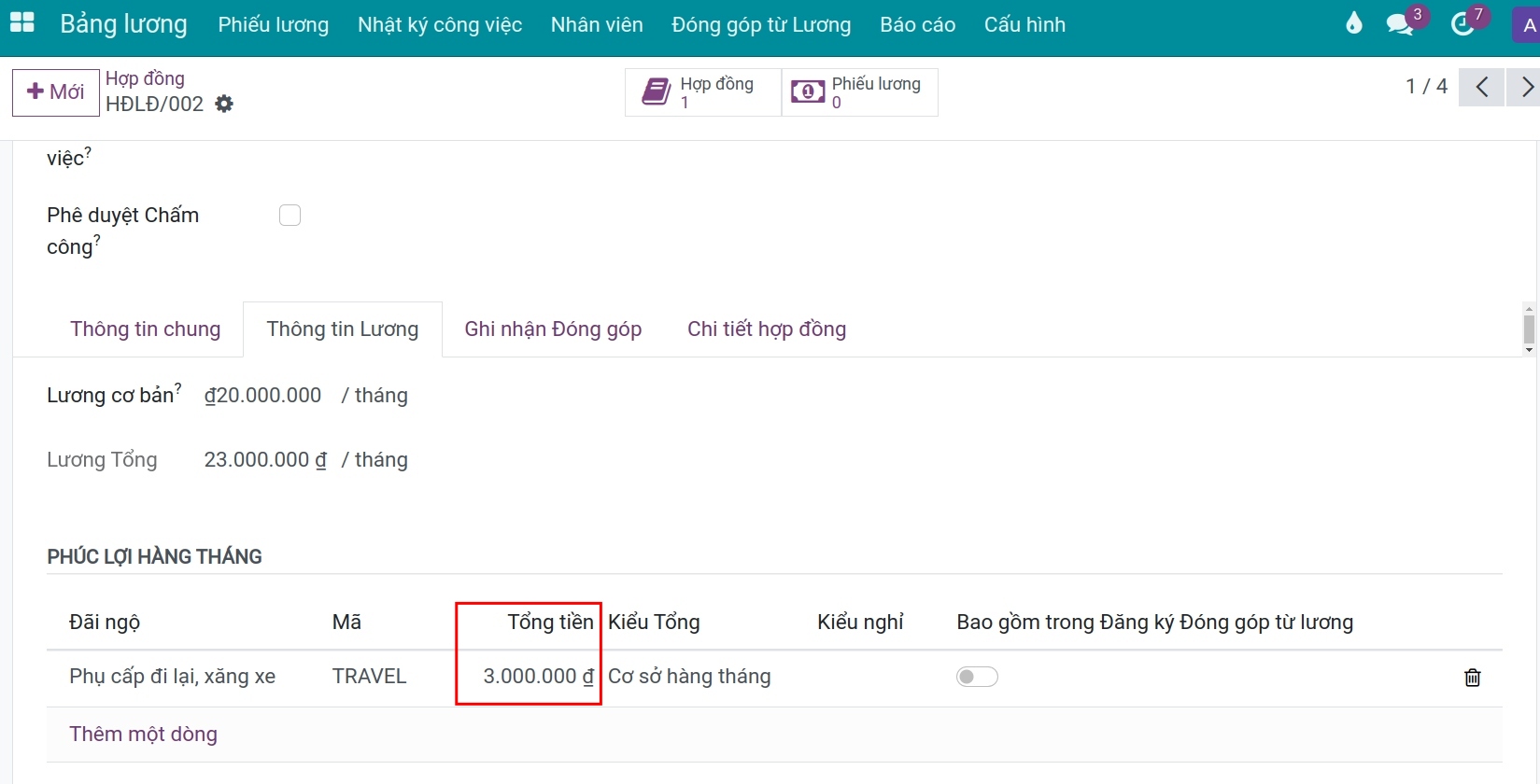The image size is (1540, 784).
Task: Toggle Bao gồm trong Đăng ký Đóng góp switch
Action: tap(977, 677)
